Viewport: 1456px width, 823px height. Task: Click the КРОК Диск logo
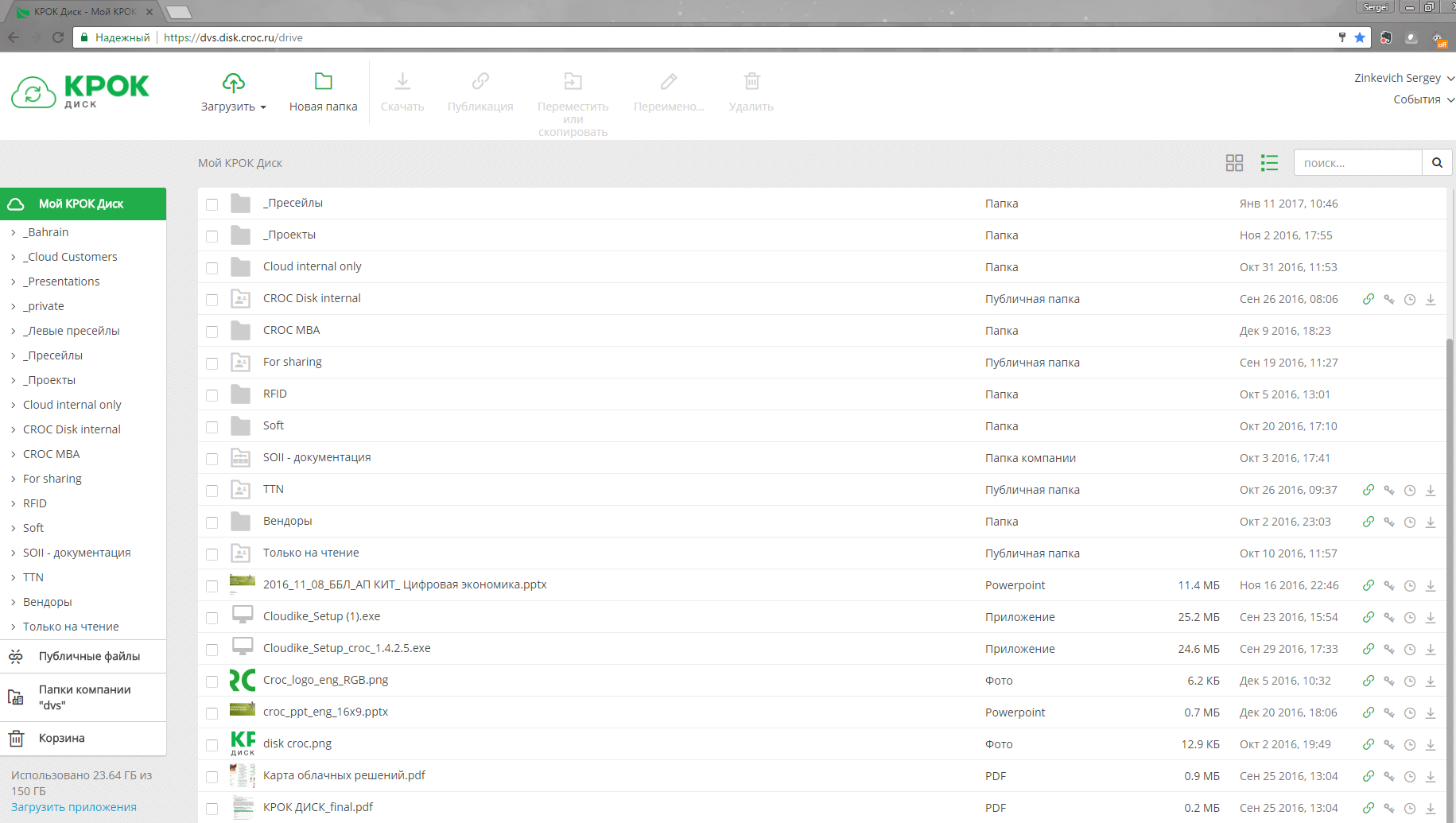point(80,92)
